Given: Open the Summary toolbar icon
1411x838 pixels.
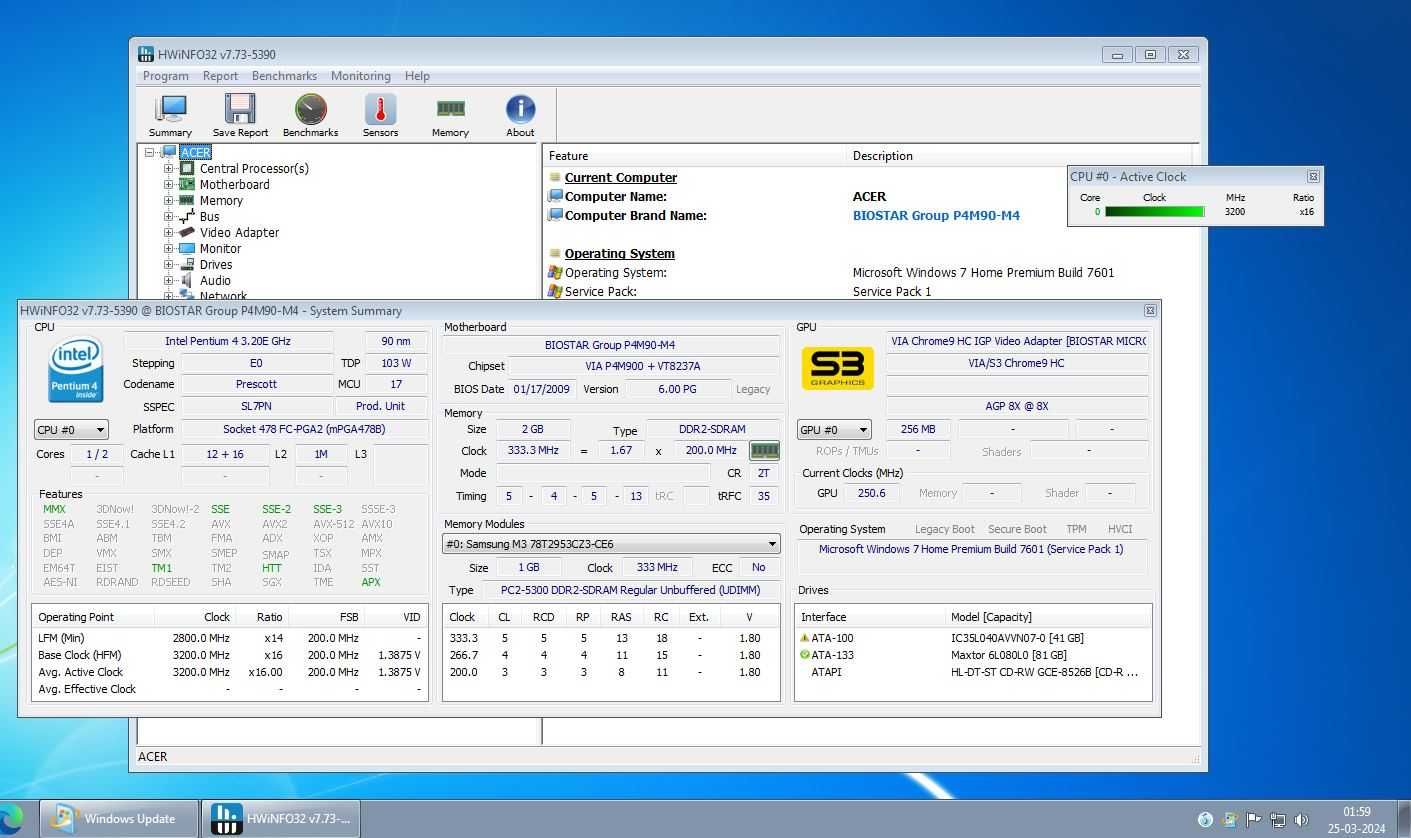Looking at the screenshot, I should tap(170, 116).
